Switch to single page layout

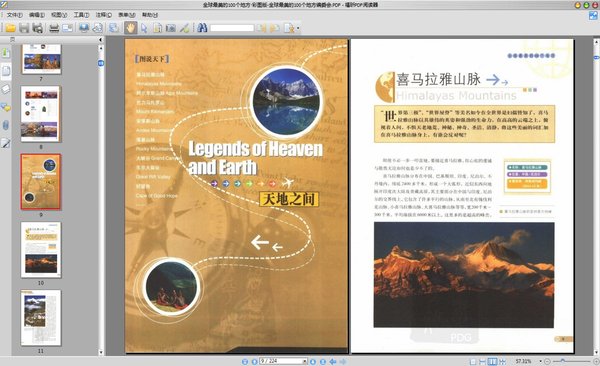point(473,361)
